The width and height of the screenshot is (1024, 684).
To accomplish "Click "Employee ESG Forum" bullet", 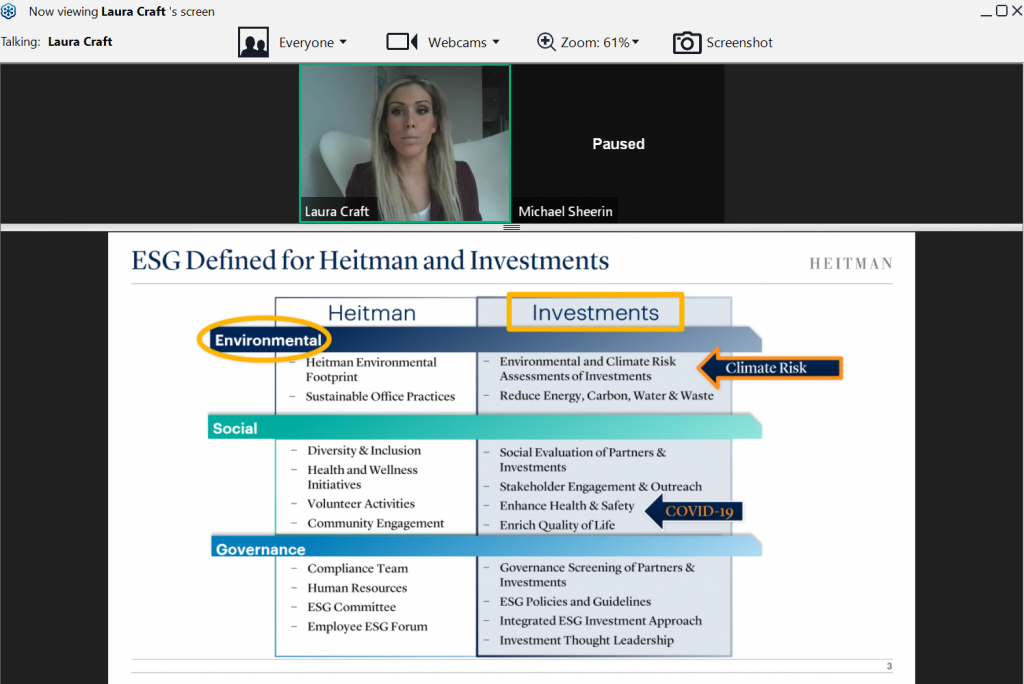I will pyautogui.click(x=368, y=627).
